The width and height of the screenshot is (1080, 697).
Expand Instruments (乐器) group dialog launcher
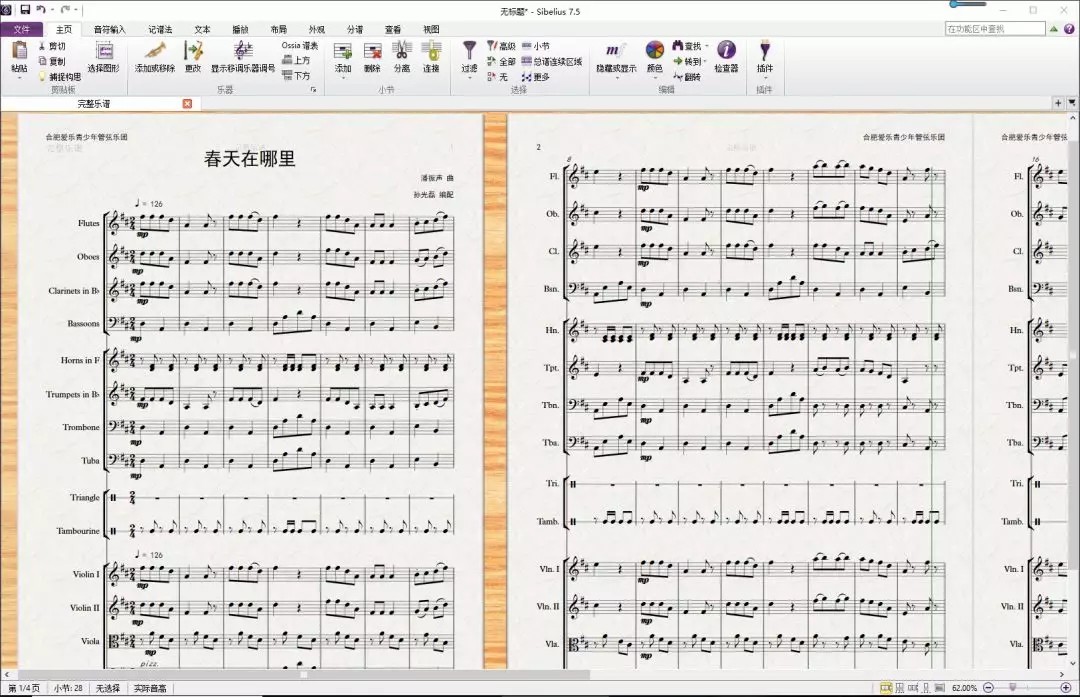313,90
